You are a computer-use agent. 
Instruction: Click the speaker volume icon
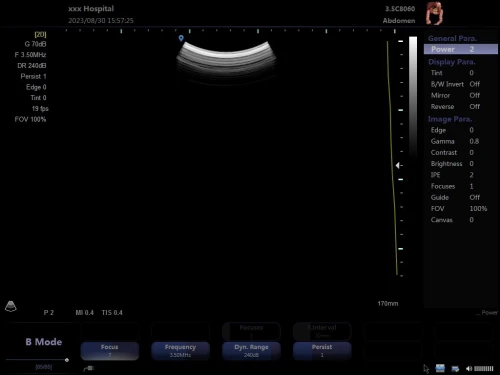469,368
